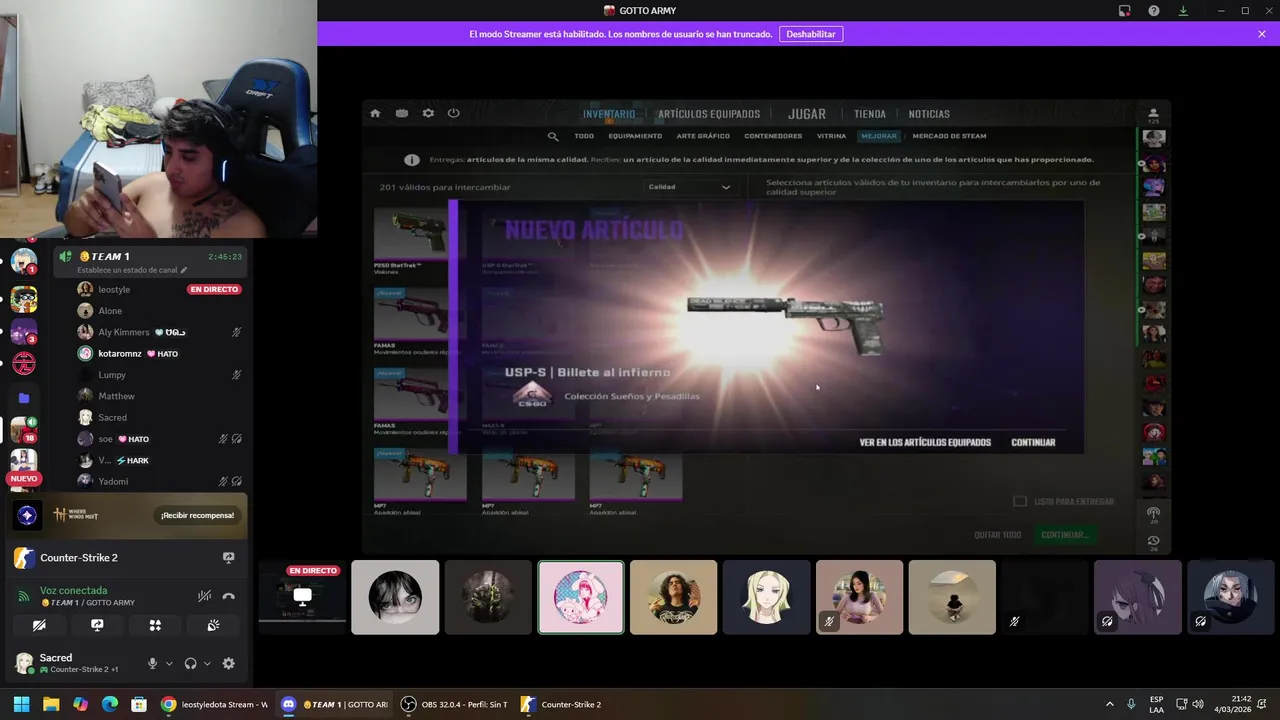
Task: Close the Streamer mode purple banner
Action: (1262, 34)
